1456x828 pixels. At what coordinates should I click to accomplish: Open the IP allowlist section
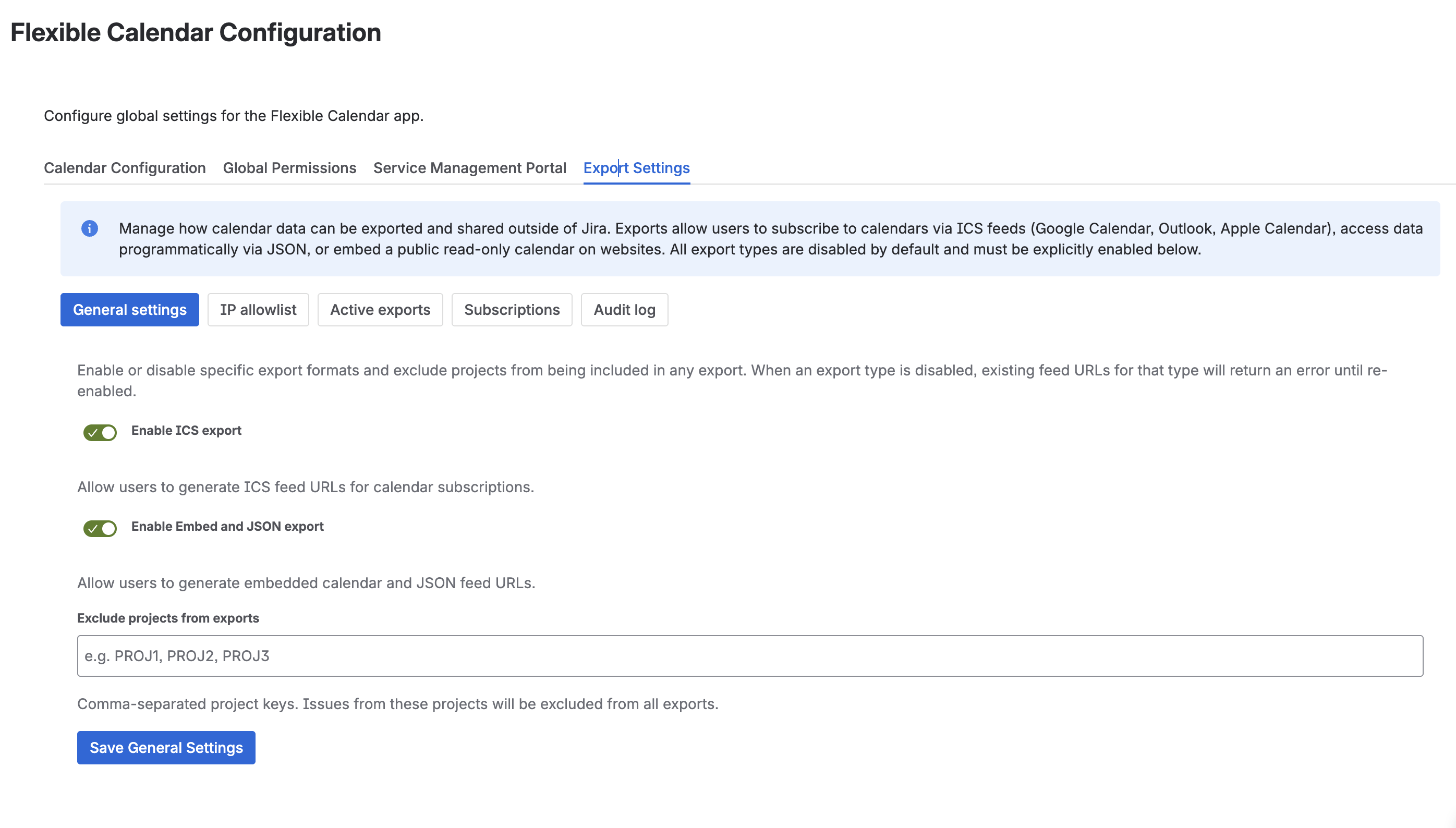(x=258, y=309)
